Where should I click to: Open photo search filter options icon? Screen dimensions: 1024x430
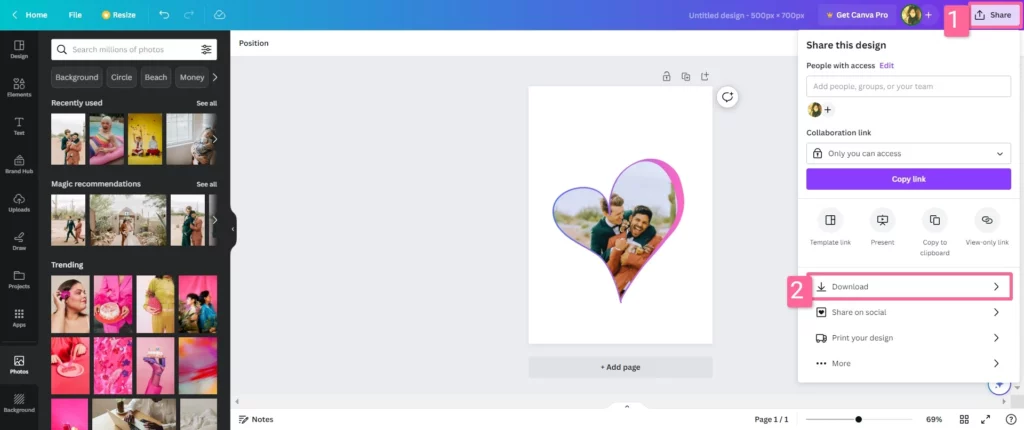pos(206,50)
